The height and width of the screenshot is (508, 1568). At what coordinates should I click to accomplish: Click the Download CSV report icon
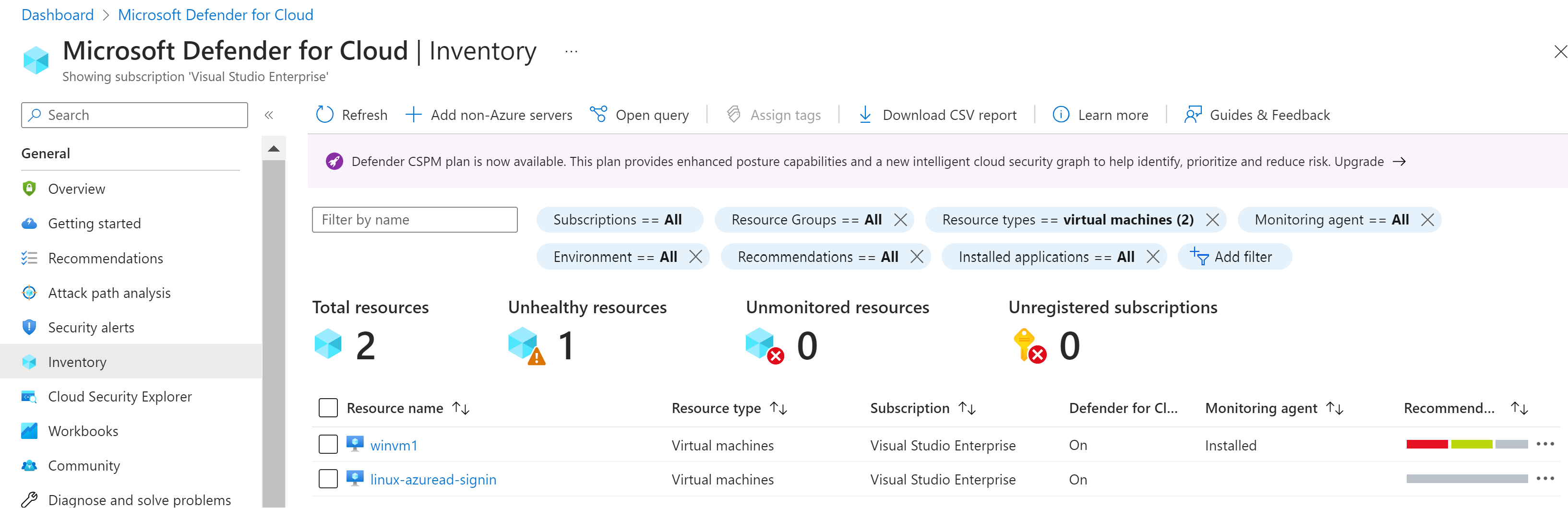(x=864, y=114)
